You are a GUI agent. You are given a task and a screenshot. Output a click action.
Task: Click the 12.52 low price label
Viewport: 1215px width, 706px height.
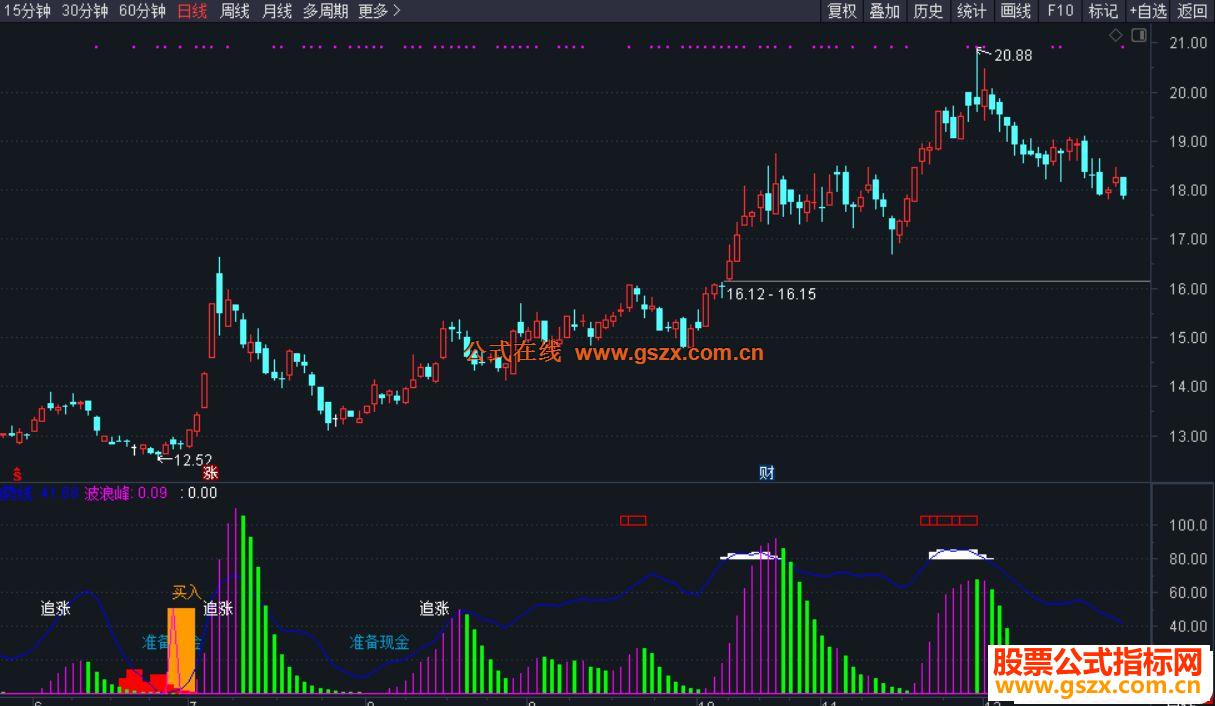(193, 460)
